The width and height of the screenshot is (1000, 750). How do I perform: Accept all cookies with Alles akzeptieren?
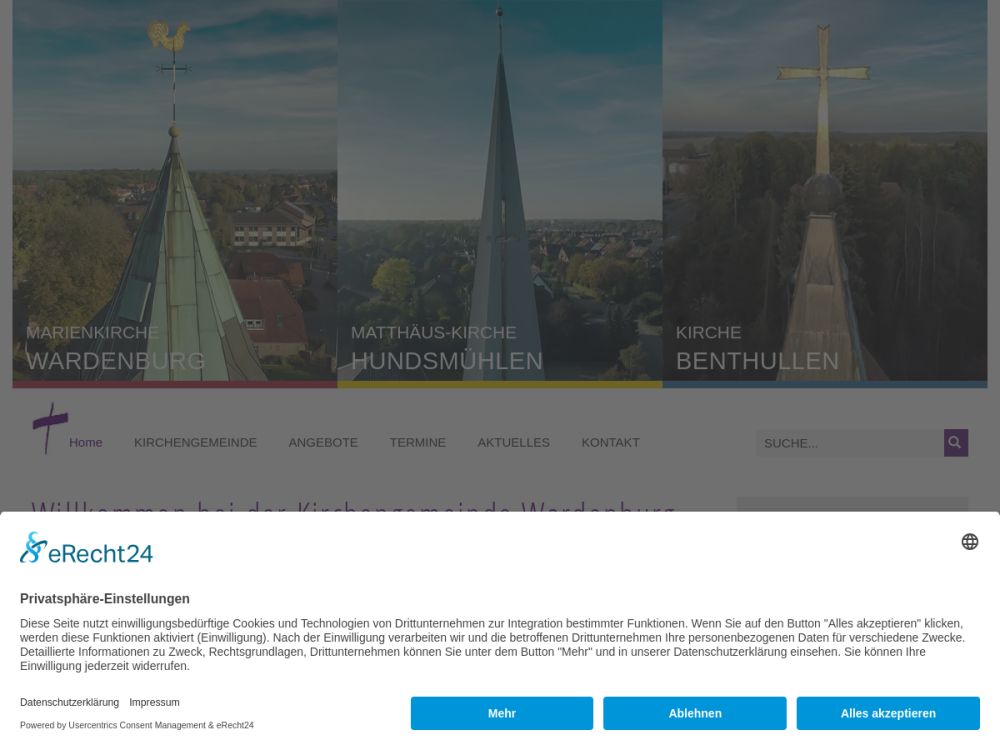point(888,713)
